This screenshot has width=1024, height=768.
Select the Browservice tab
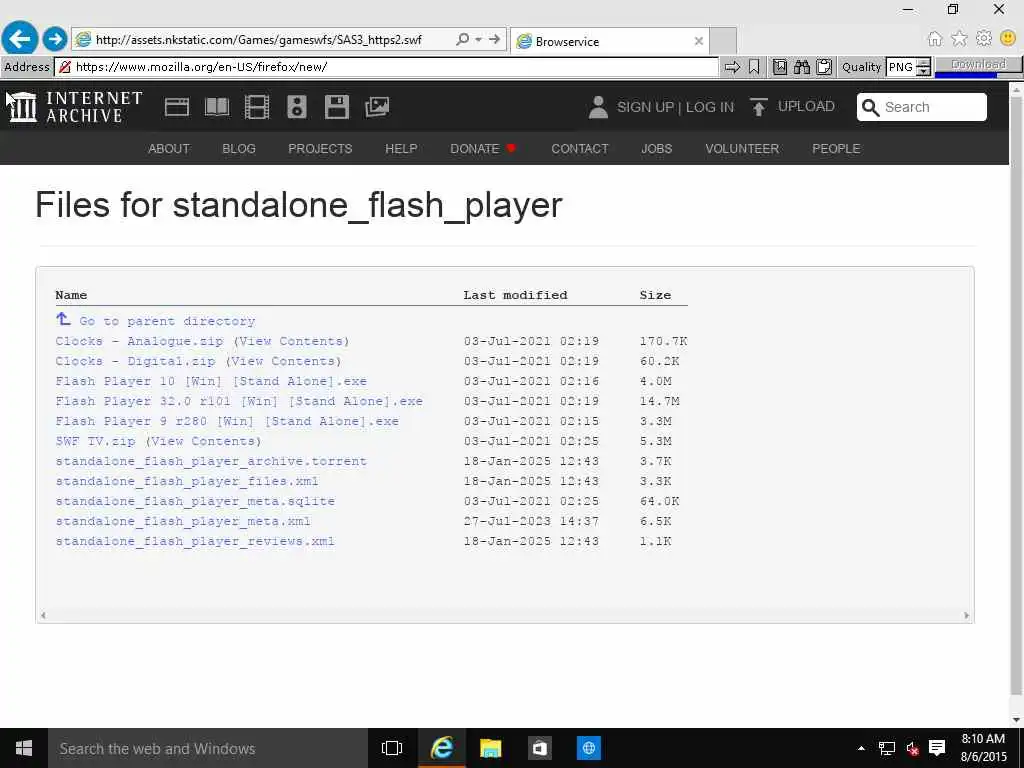[610, 41]
